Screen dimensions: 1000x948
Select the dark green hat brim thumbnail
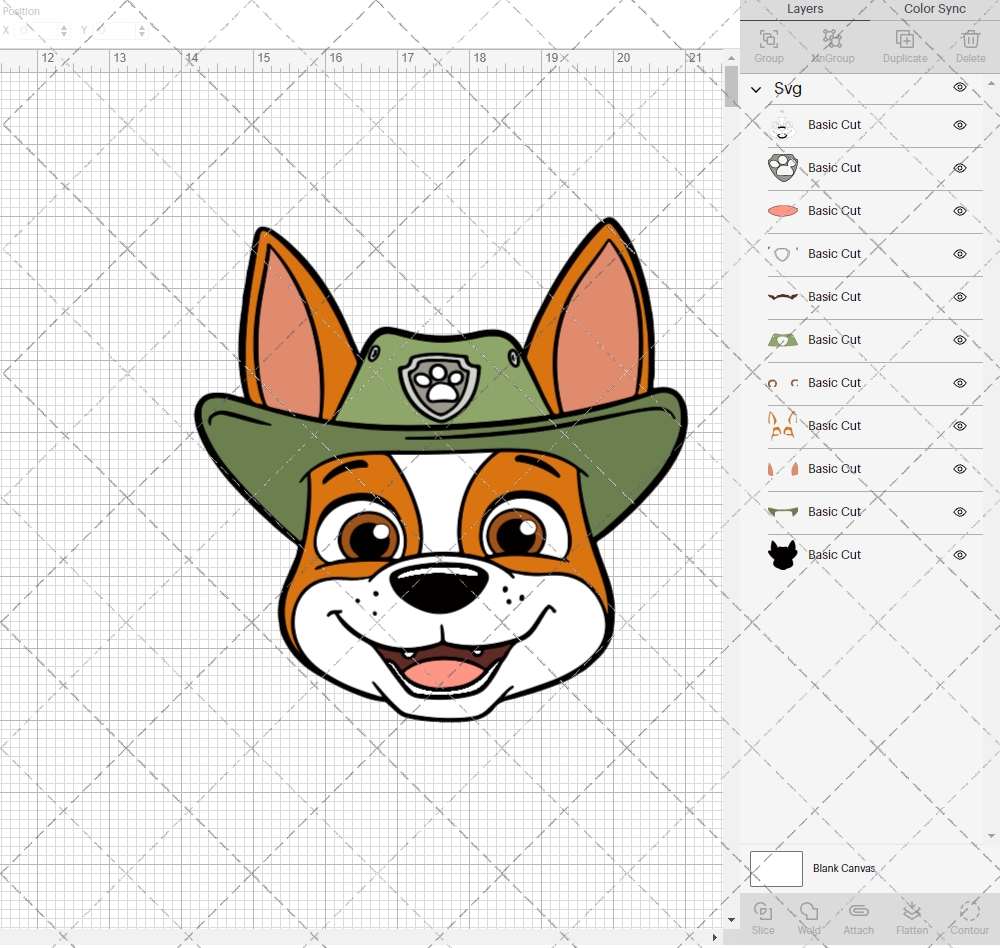[783, 512]
